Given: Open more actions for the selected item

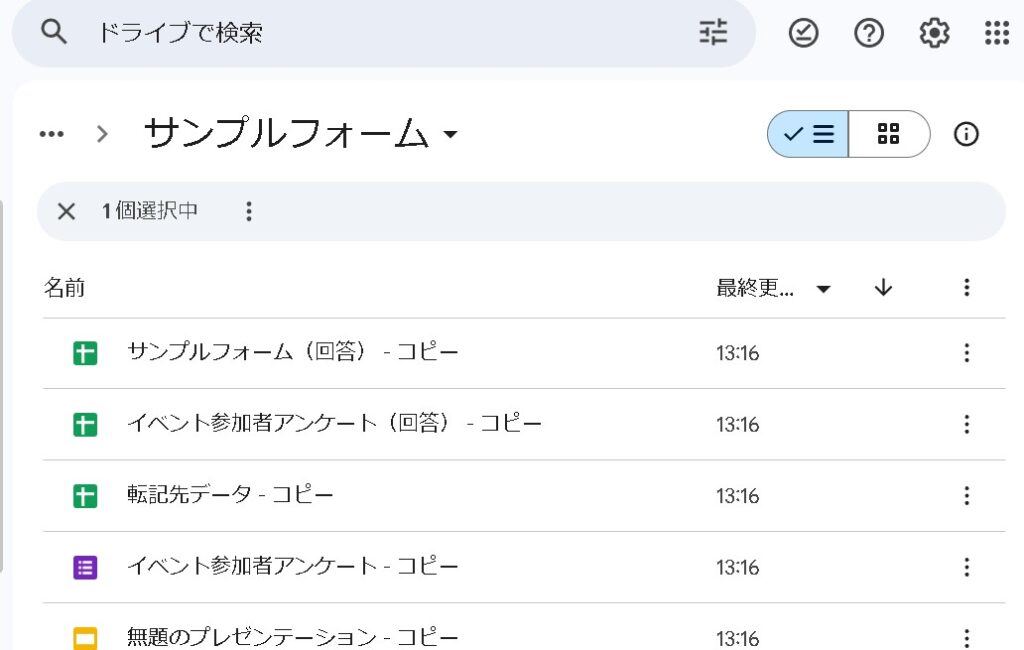Looking at the screenshot, I should coord(249,211).
